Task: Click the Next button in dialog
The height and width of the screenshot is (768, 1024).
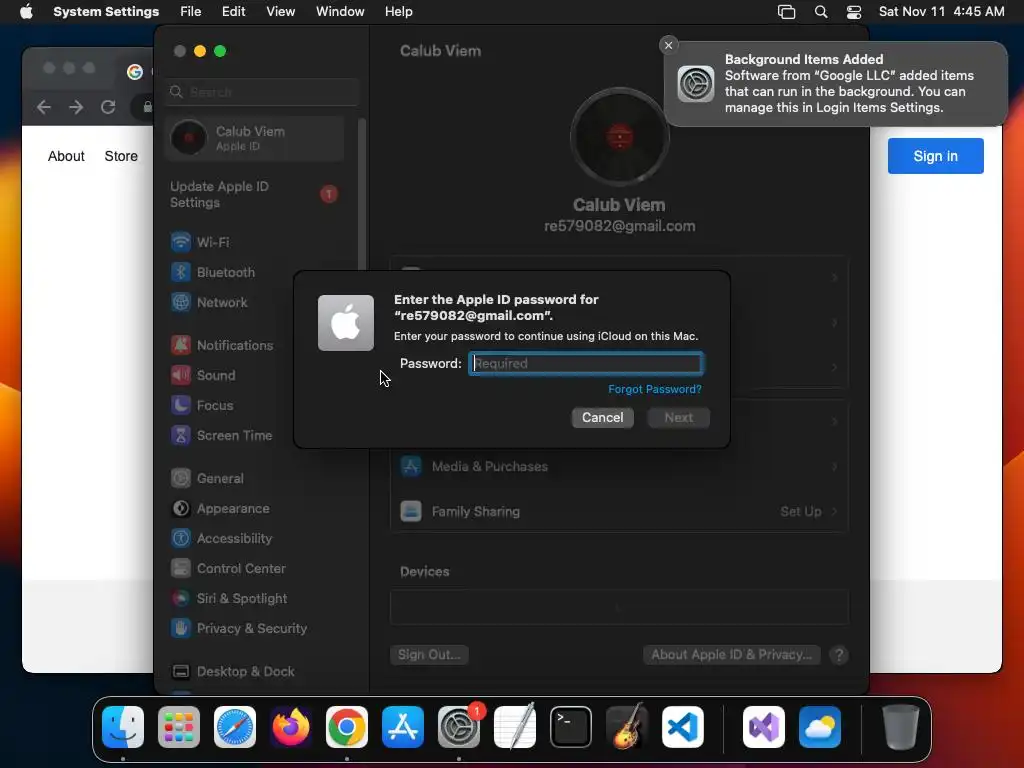Action: pos(679,418)
